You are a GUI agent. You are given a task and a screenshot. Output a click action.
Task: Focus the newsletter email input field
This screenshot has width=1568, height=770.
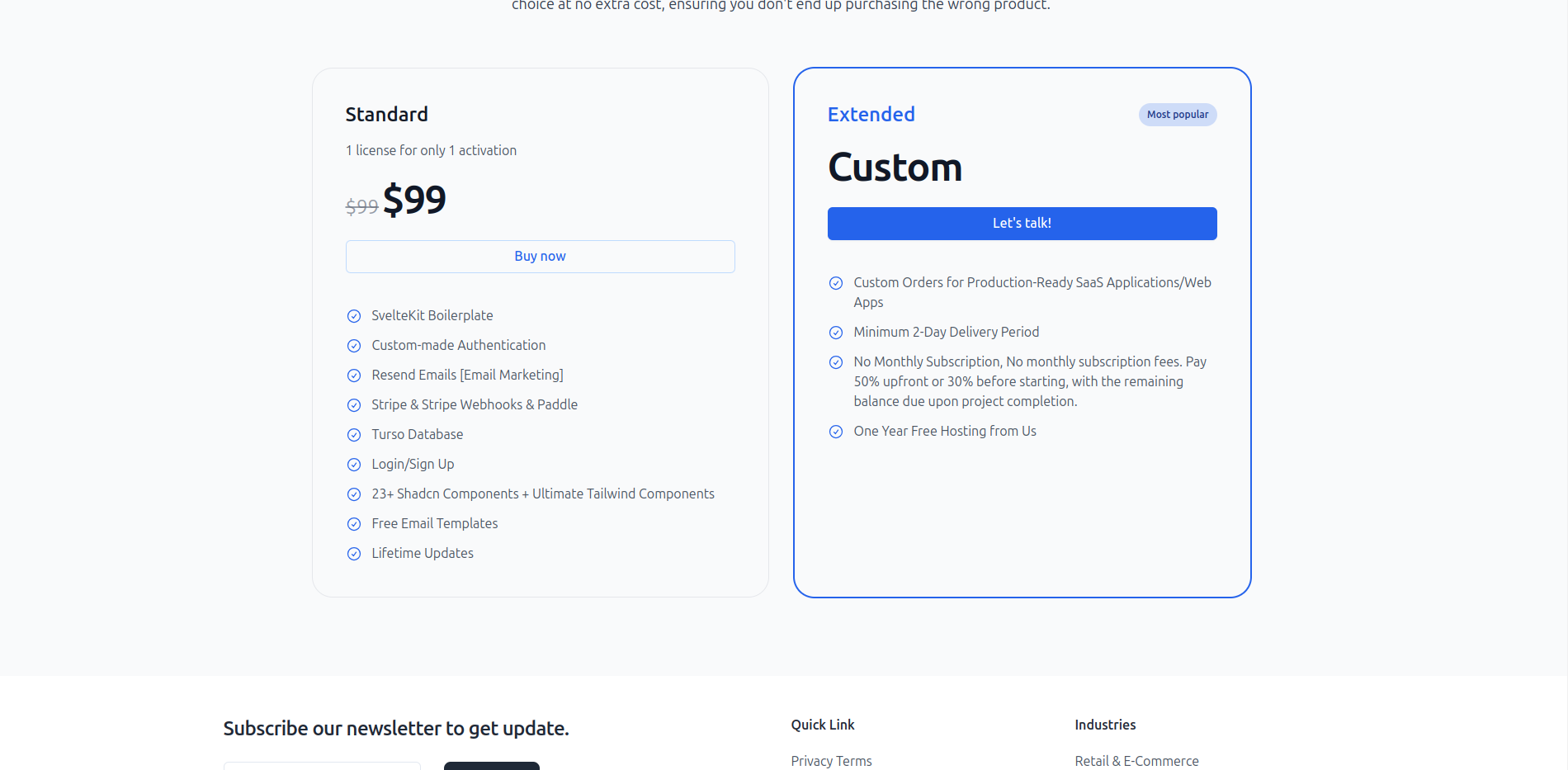[x=322, y=765]
